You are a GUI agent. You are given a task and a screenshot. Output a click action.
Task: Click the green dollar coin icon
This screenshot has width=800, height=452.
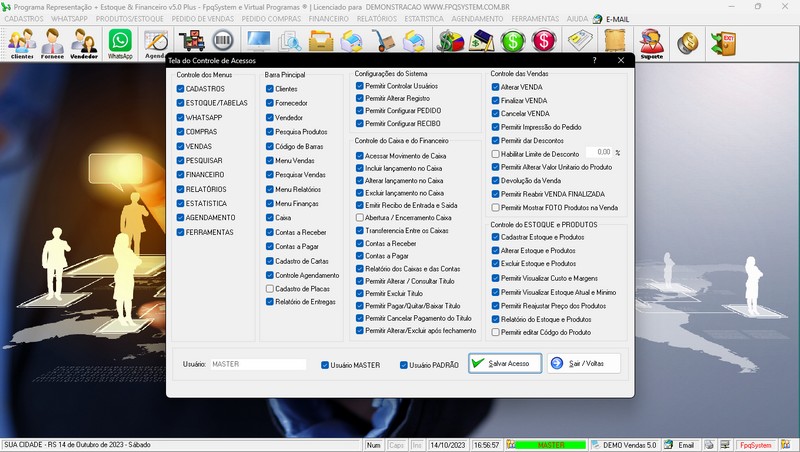(x=514, y=41)
